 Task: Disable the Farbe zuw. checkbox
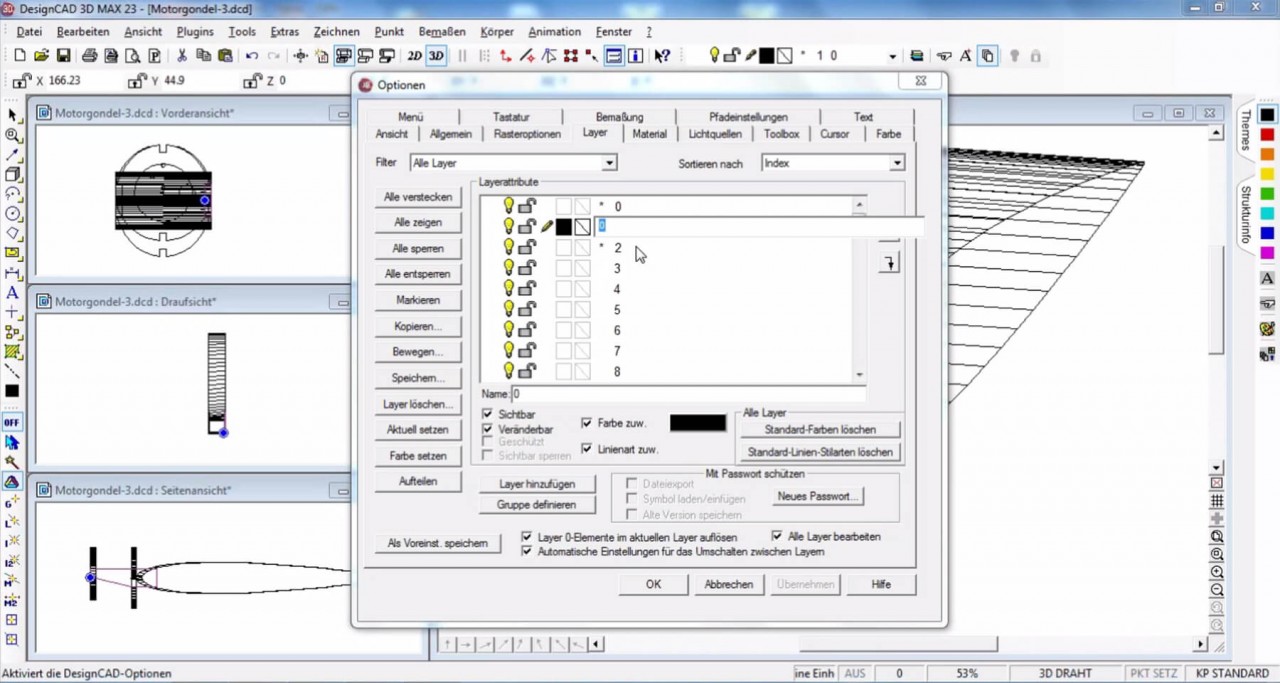point(587,422)
